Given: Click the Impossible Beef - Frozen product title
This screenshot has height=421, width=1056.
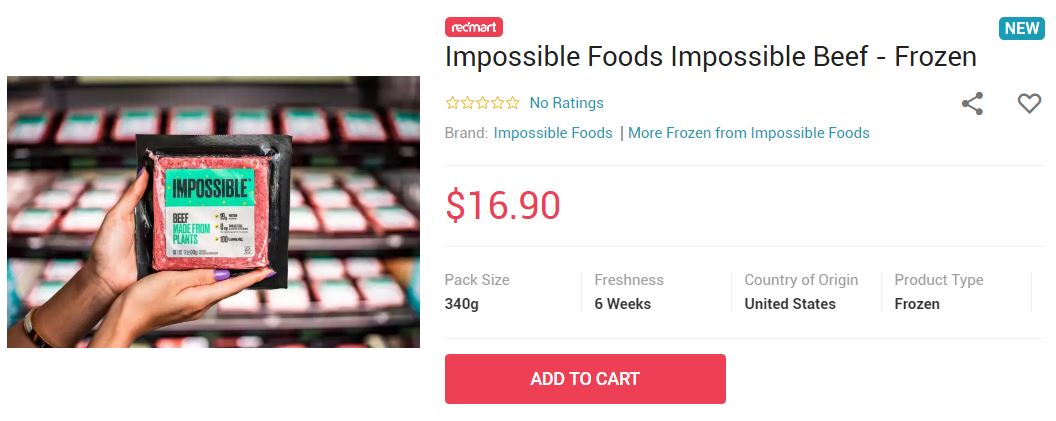Looking at the screenshot, I should (710, 57).
